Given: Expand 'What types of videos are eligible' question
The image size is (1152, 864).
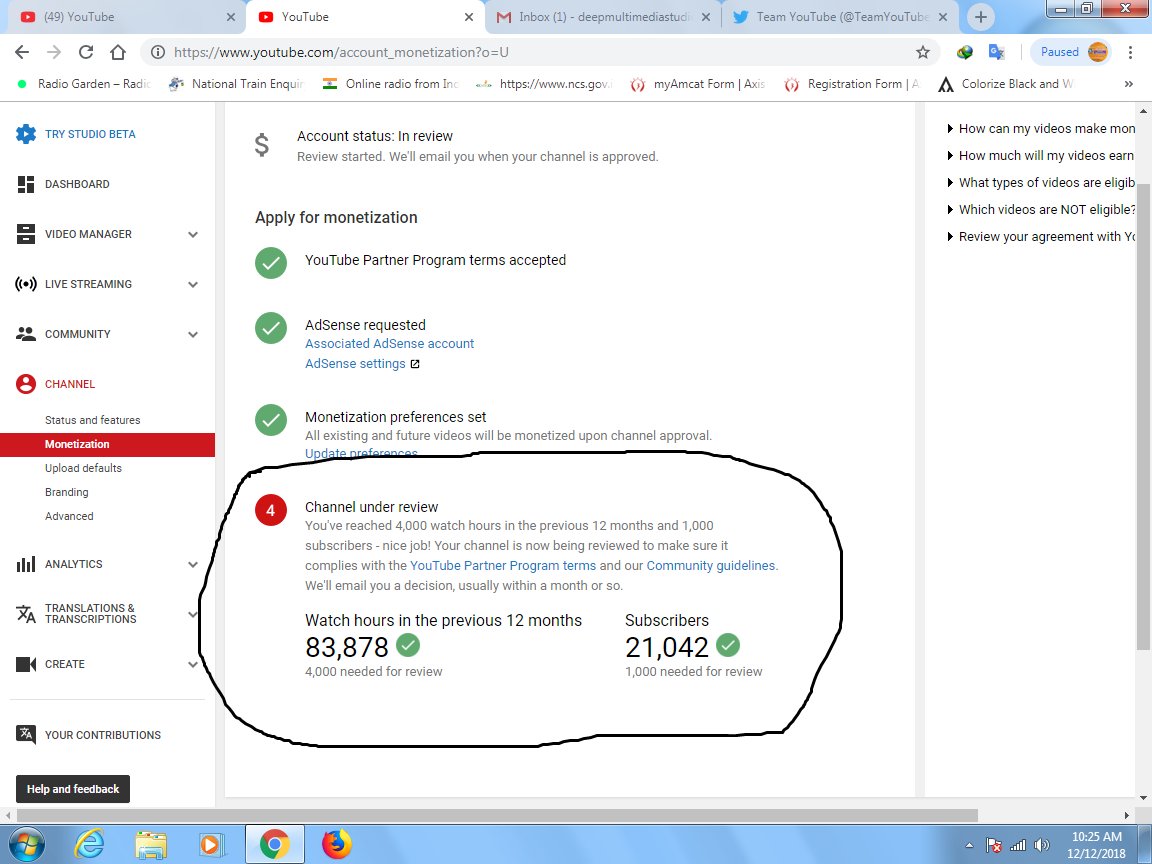Looking at the screenshot, I should tap(1041, 182).
